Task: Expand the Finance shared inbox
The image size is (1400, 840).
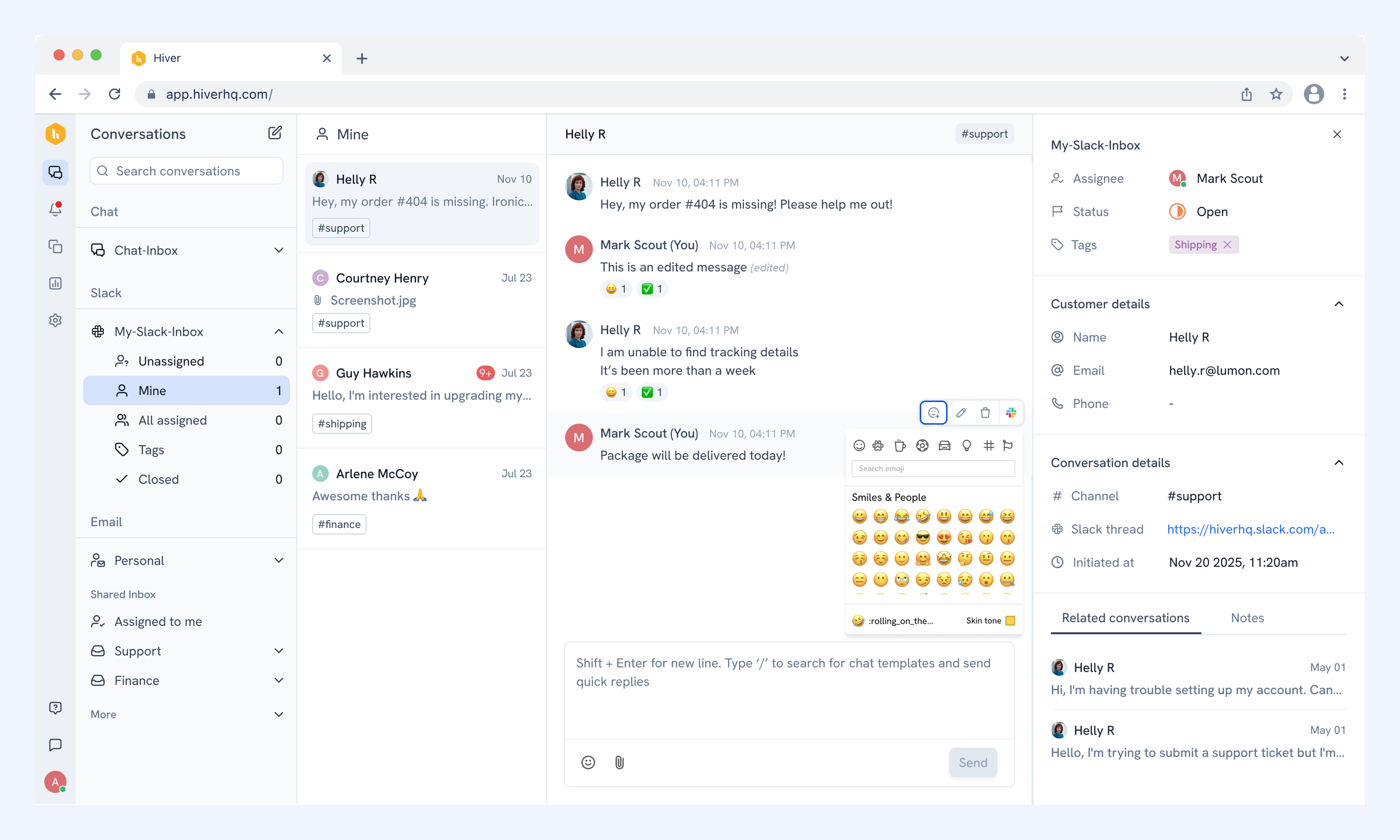Action: 278,680
